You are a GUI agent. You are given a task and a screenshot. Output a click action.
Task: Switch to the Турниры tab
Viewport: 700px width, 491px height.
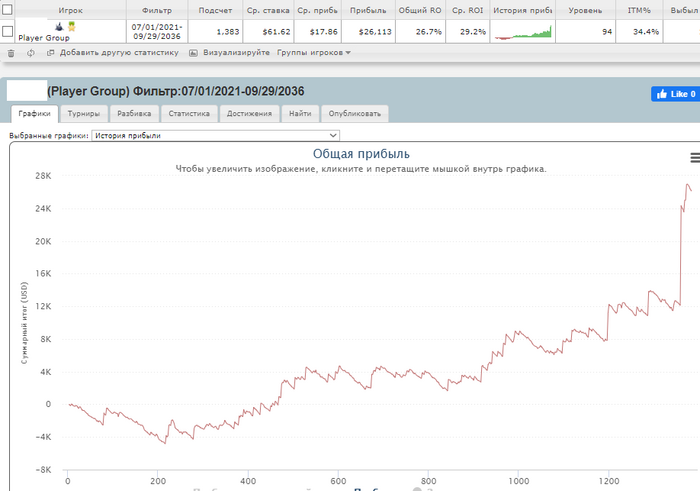pos(83,113)
